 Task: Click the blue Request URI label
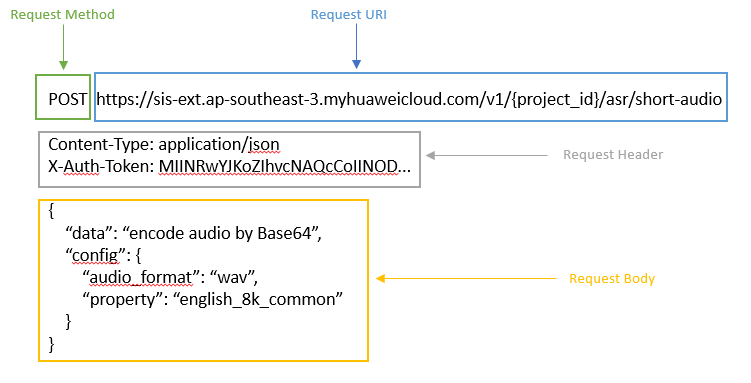pos(349,14)
